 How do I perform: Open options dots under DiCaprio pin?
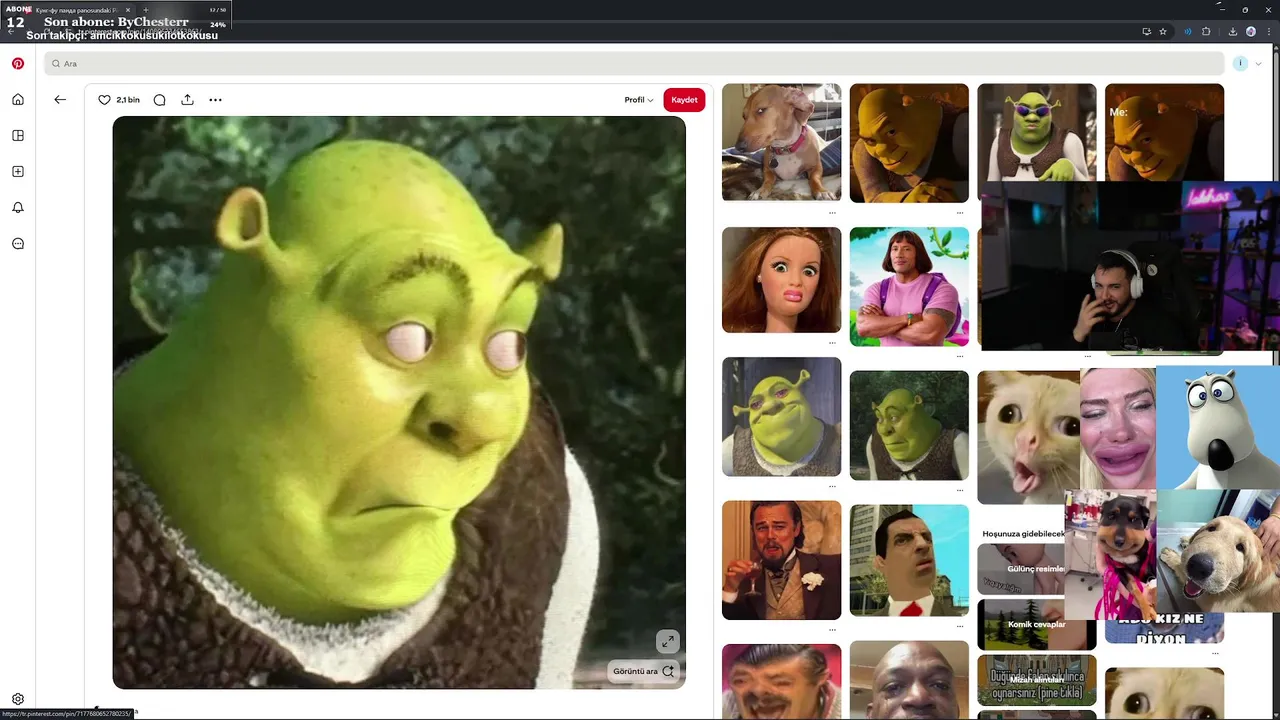[832, 630]
